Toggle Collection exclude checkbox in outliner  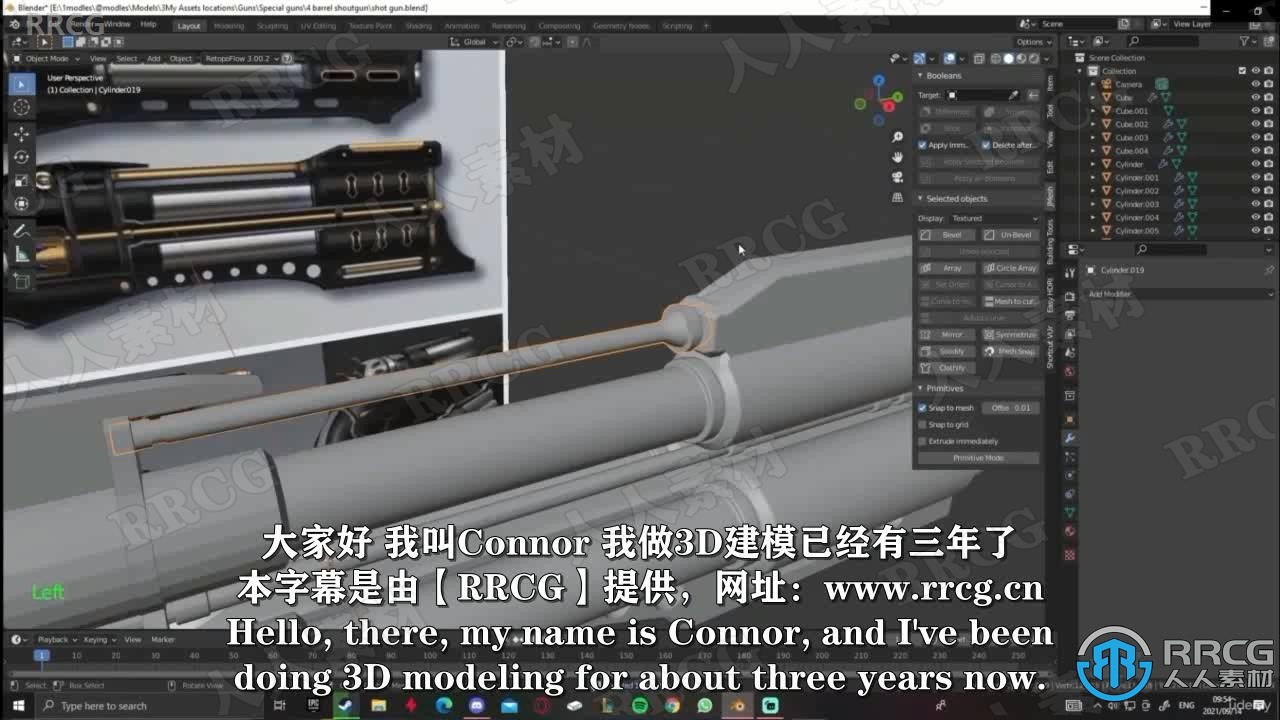(1242, 71)
